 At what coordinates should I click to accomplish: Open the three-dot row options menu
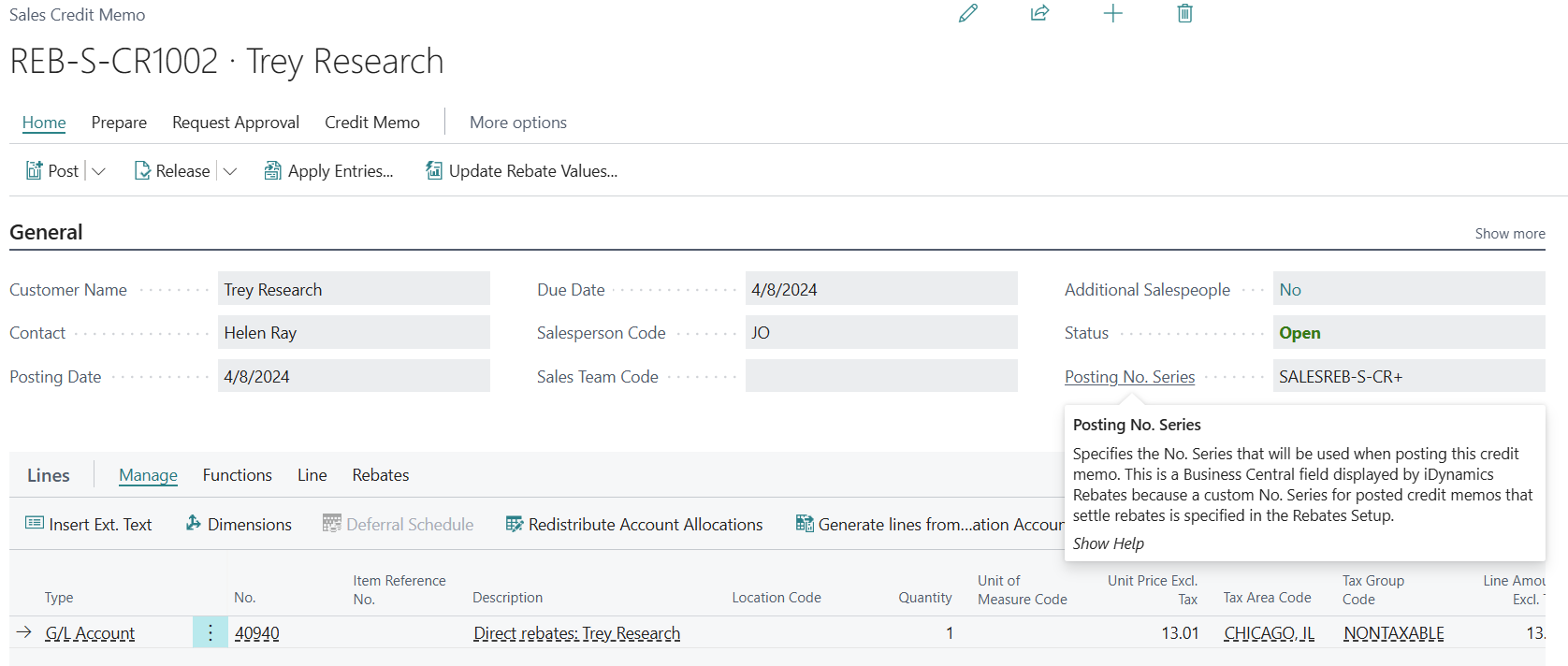pos(211,633)
